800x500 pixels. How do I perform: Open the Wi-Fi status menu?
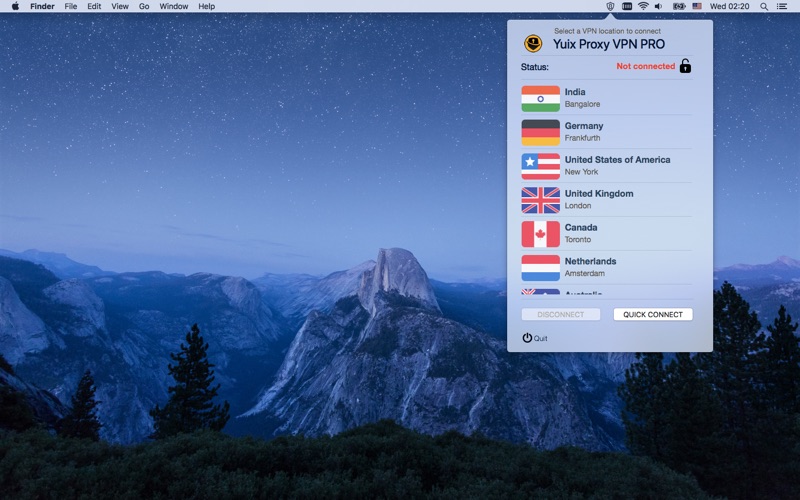click(x=643, y=6)
